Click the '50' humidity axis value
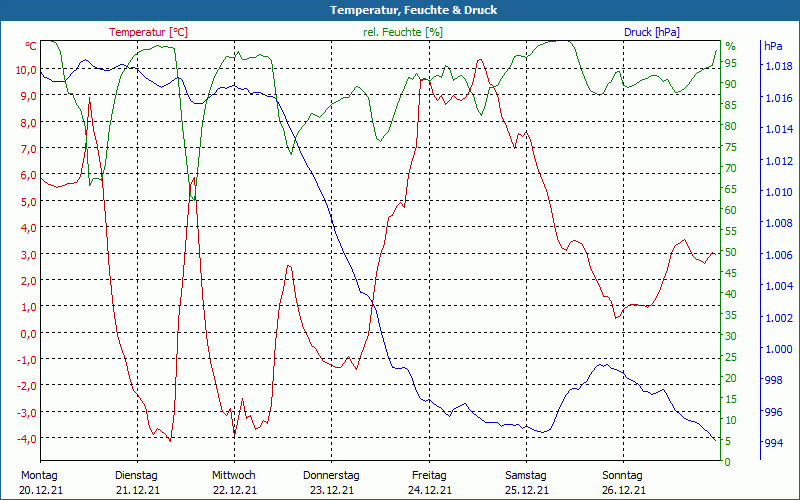The width and height of the screenshot is (800, 500). 730,252
